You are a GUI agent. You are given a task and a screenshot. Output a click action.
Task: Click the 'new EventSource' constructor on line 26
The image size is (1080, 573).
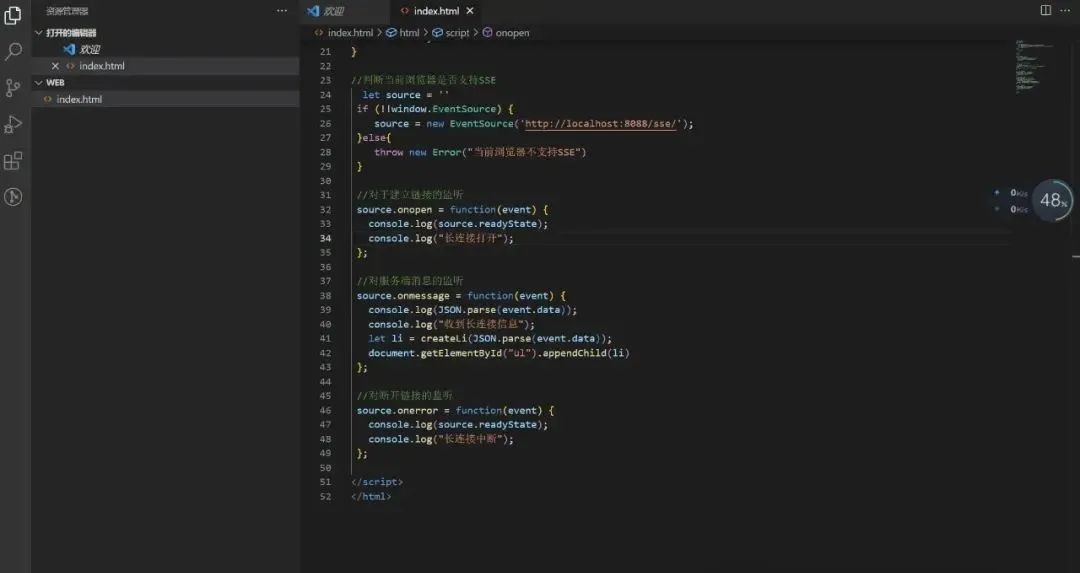tap(470, 124)
